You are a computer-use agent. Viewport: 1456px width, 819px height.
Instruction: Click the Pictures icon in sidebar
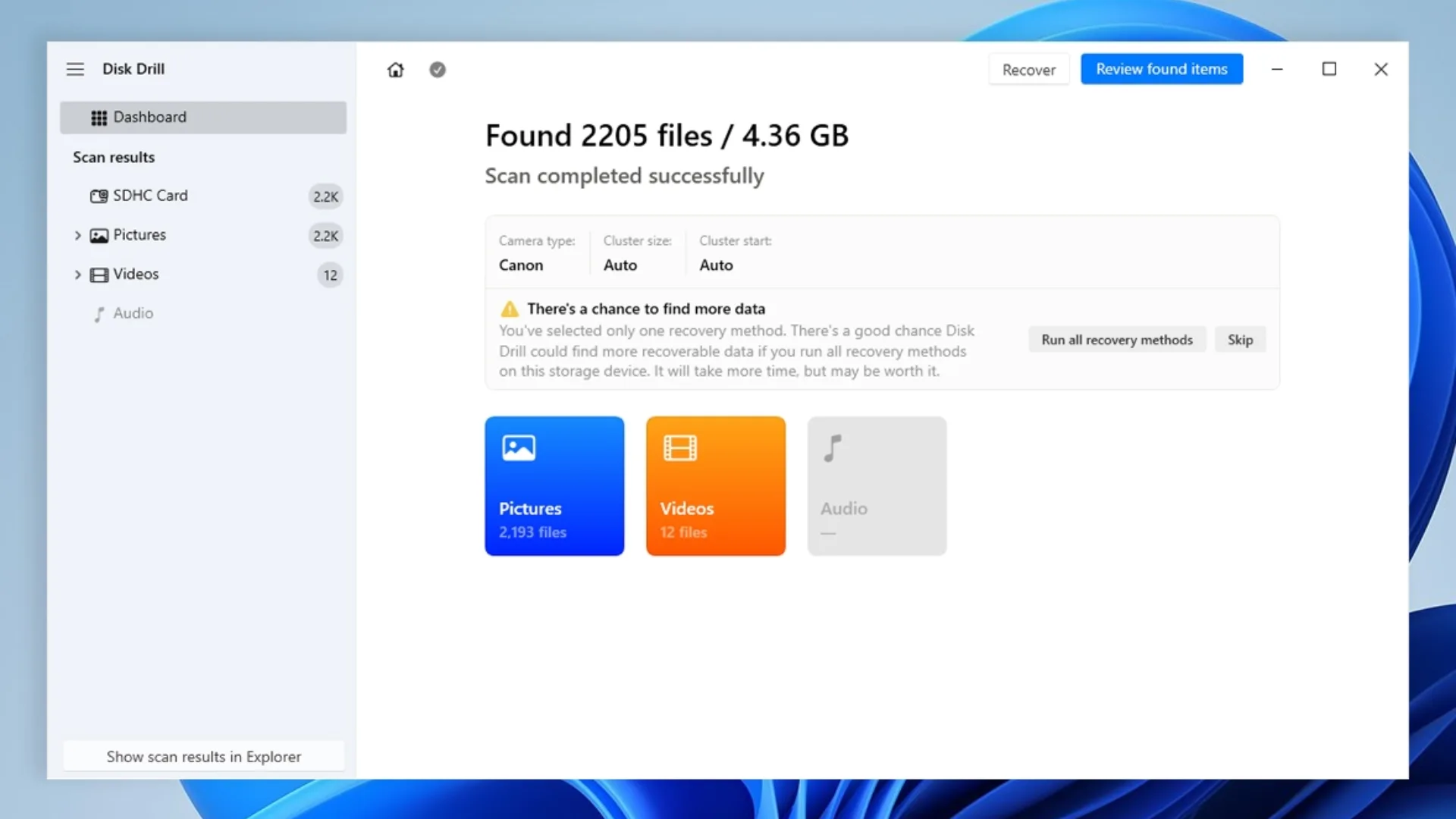point(99,235)
